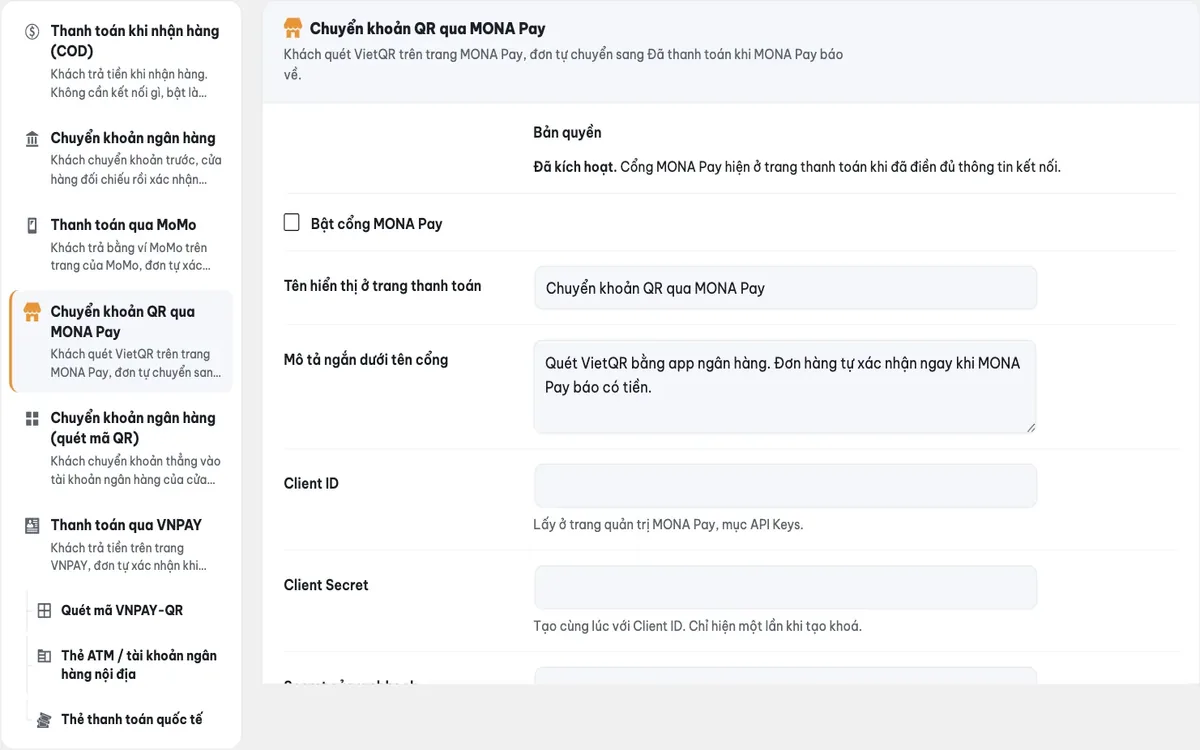Click the Thẻ ATM card icon

coord(44,656)
